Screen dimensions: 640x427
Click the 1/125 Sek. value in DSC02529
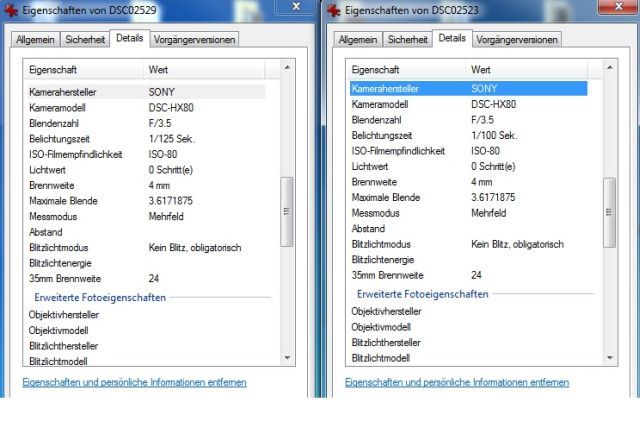172,139
